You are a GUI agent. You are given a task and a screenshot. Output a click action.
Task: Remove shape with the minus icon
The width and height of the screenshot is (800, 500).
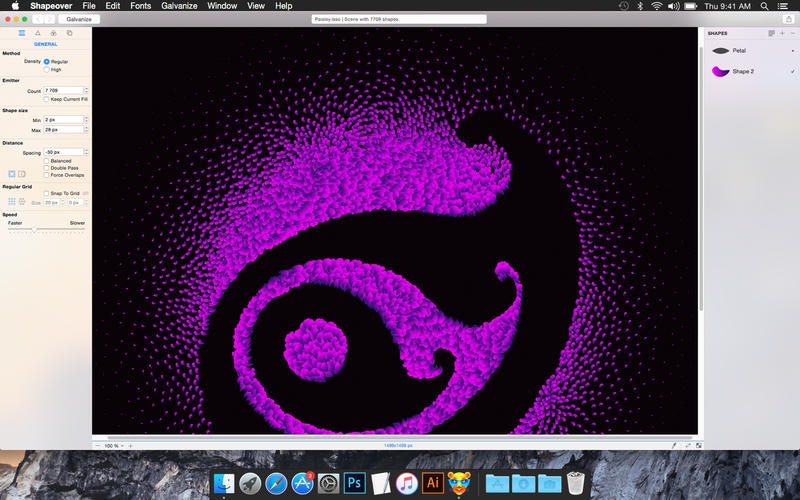[x=793, y=33]
